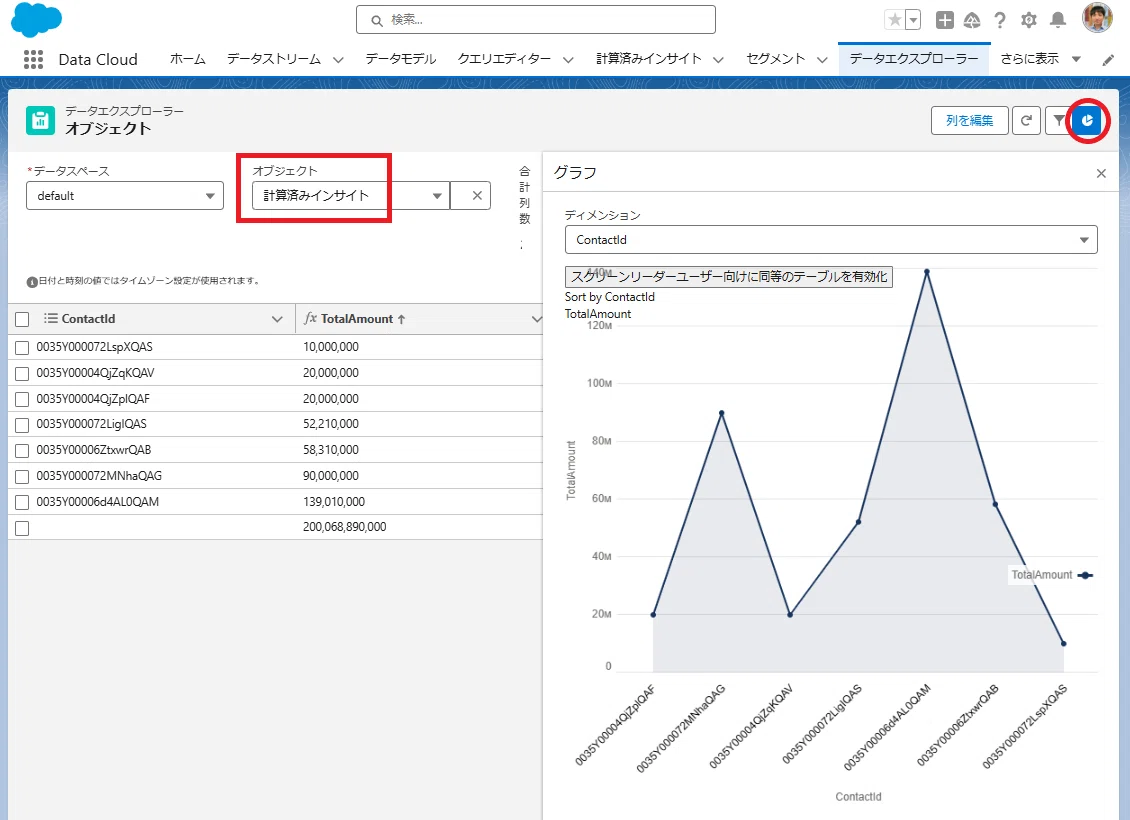Open the Trailhead guidance icon
Screen dimensions: 1130x820
(x=972, y=20)
